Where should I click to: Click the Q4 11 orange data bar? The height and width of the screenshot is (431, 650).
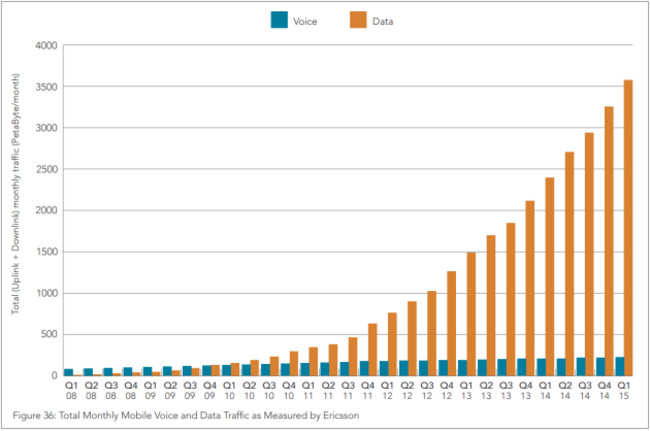tap(372, 350)
